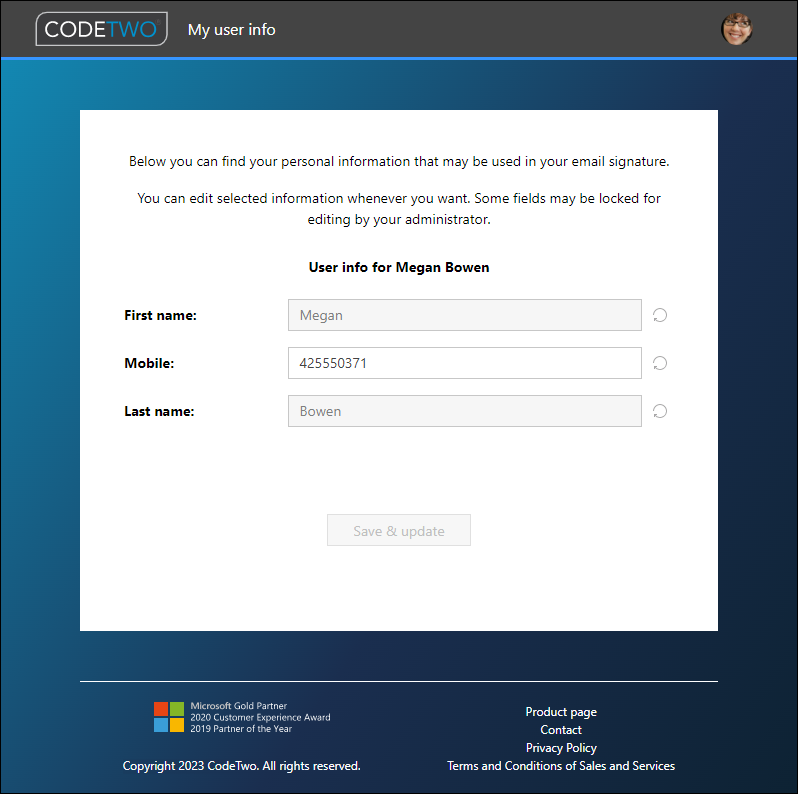The height and width of the screenshot is (794, 798).
Task: Open Terms and Conditions of Sales and Services
Action: click(x=561, y=766)
